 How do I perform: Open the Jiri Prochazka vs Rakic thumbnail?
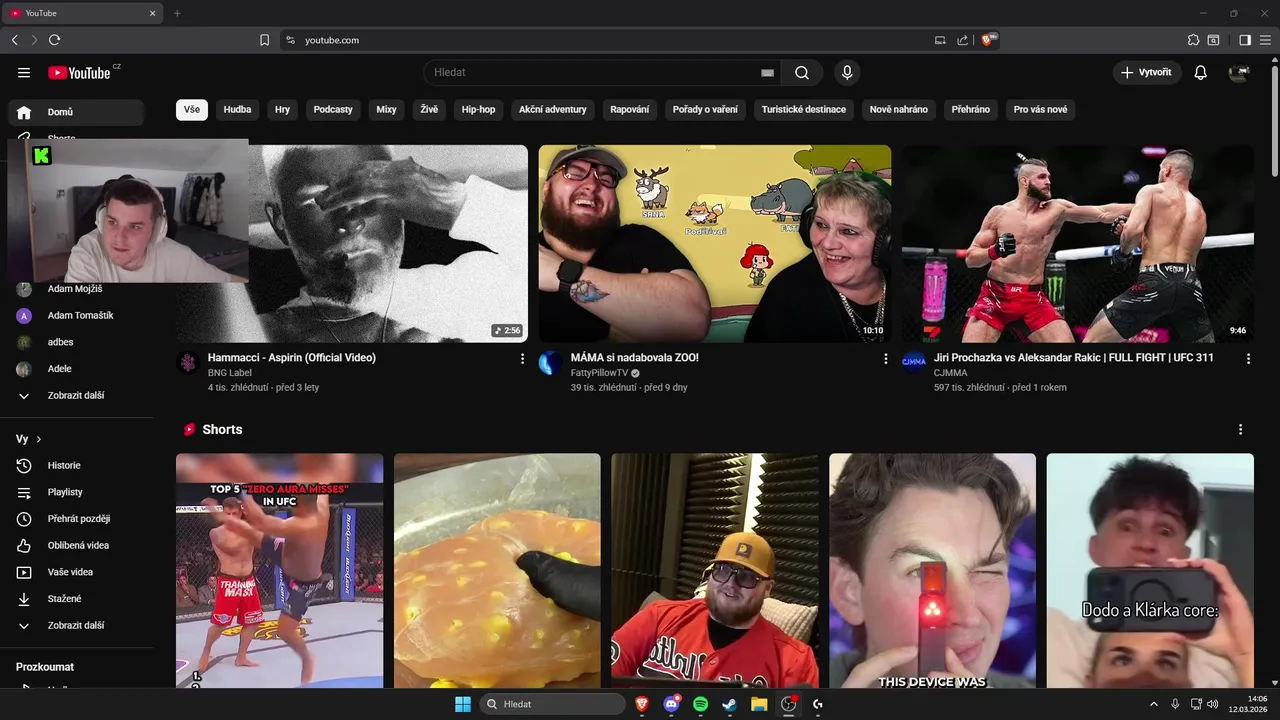click(1078, 244)
